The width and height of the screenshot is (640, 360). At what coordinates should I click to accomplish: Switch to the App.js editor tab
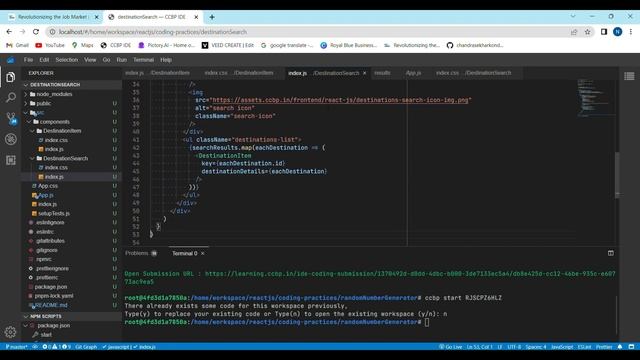coord(413,73)
